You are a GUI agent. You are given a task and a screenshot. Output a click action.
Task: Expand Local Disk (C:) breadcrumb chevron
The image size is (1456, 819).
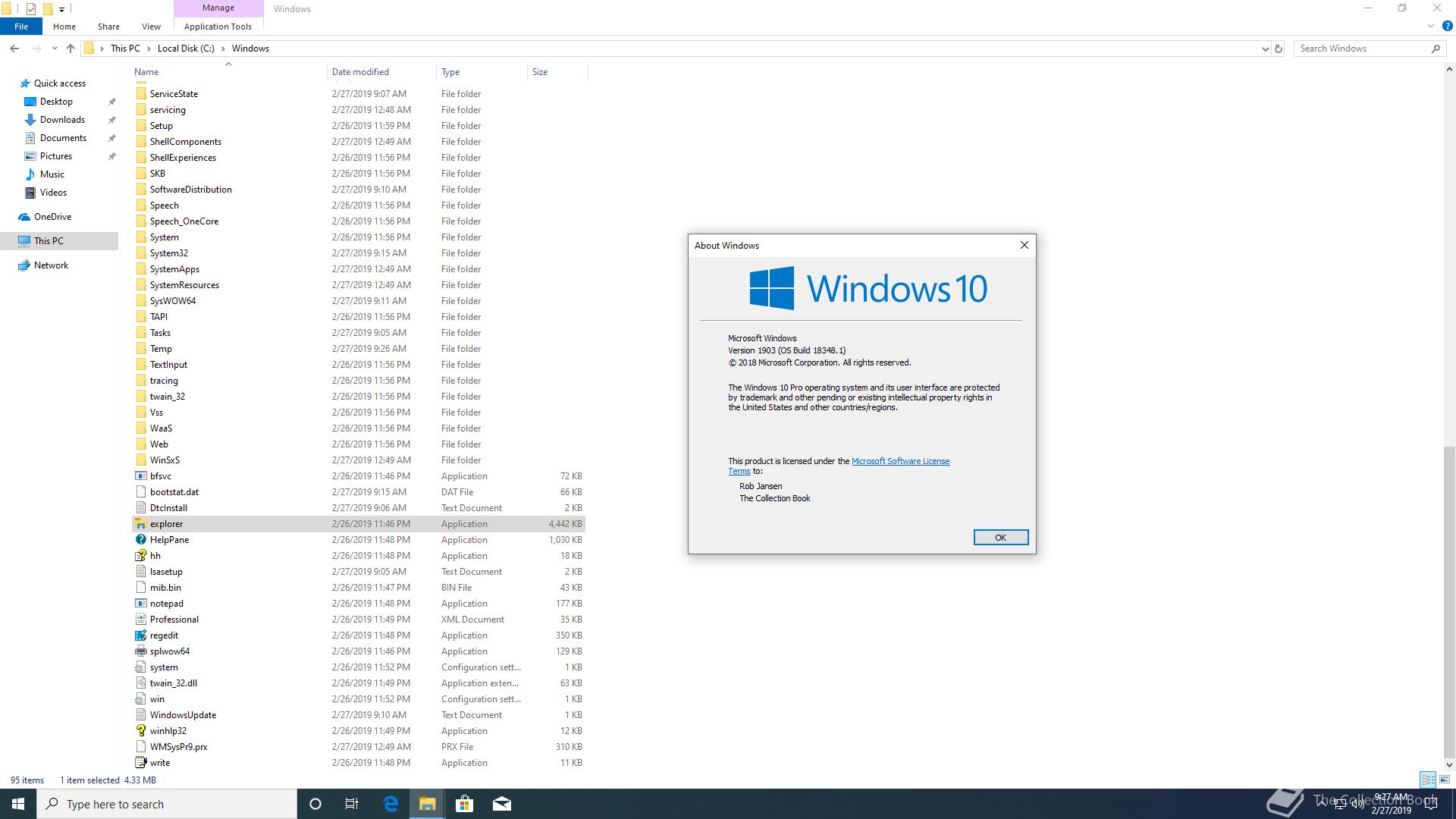point(223,49)
